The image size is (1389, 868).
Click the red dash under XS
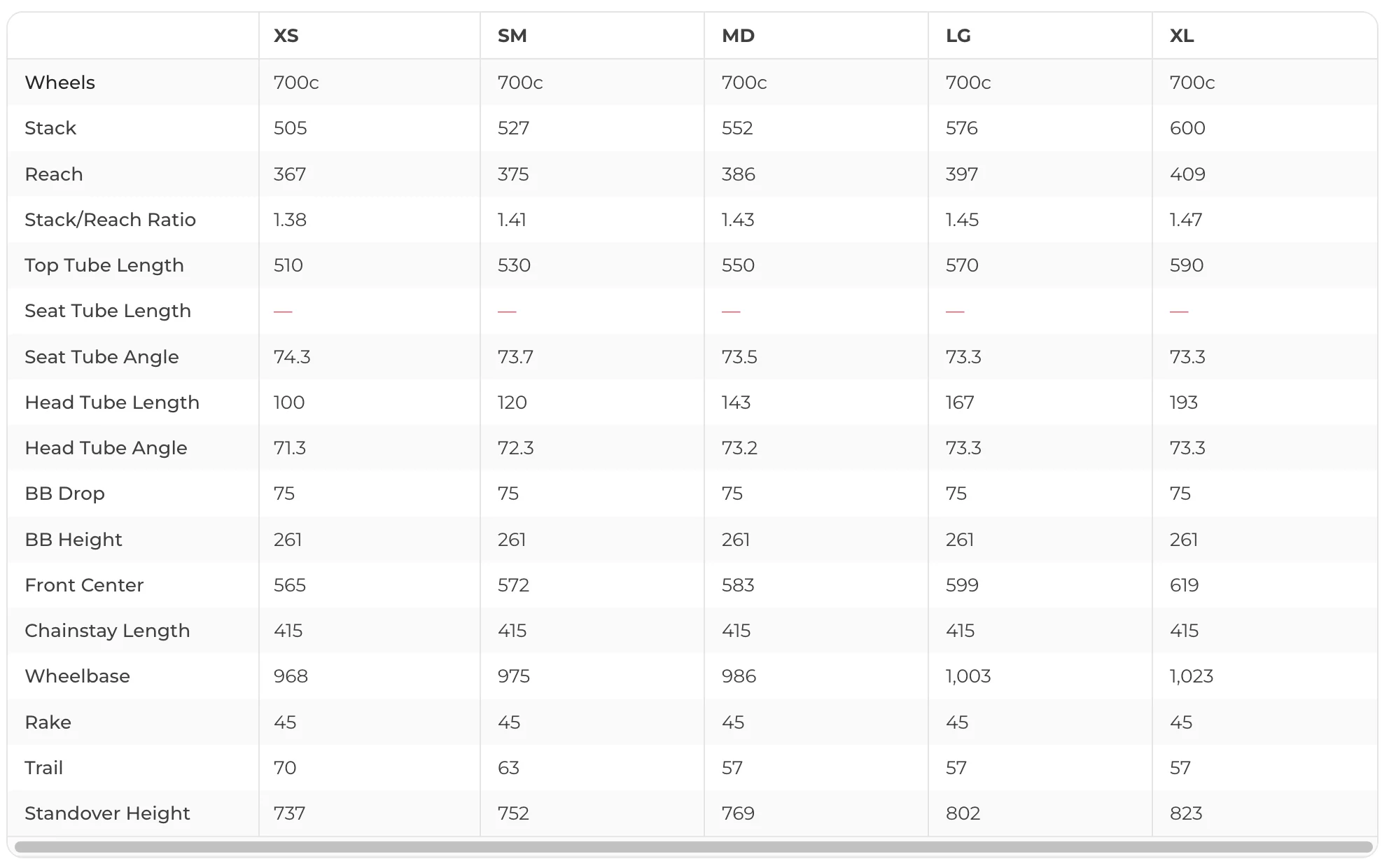(x=283, y=311)
